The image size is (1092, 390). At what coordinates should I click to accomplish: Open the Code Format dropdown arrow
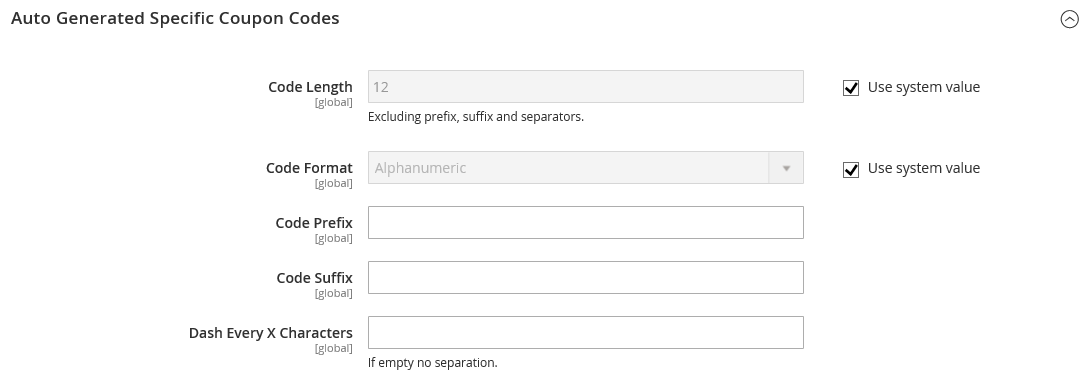tap(786, 168)
